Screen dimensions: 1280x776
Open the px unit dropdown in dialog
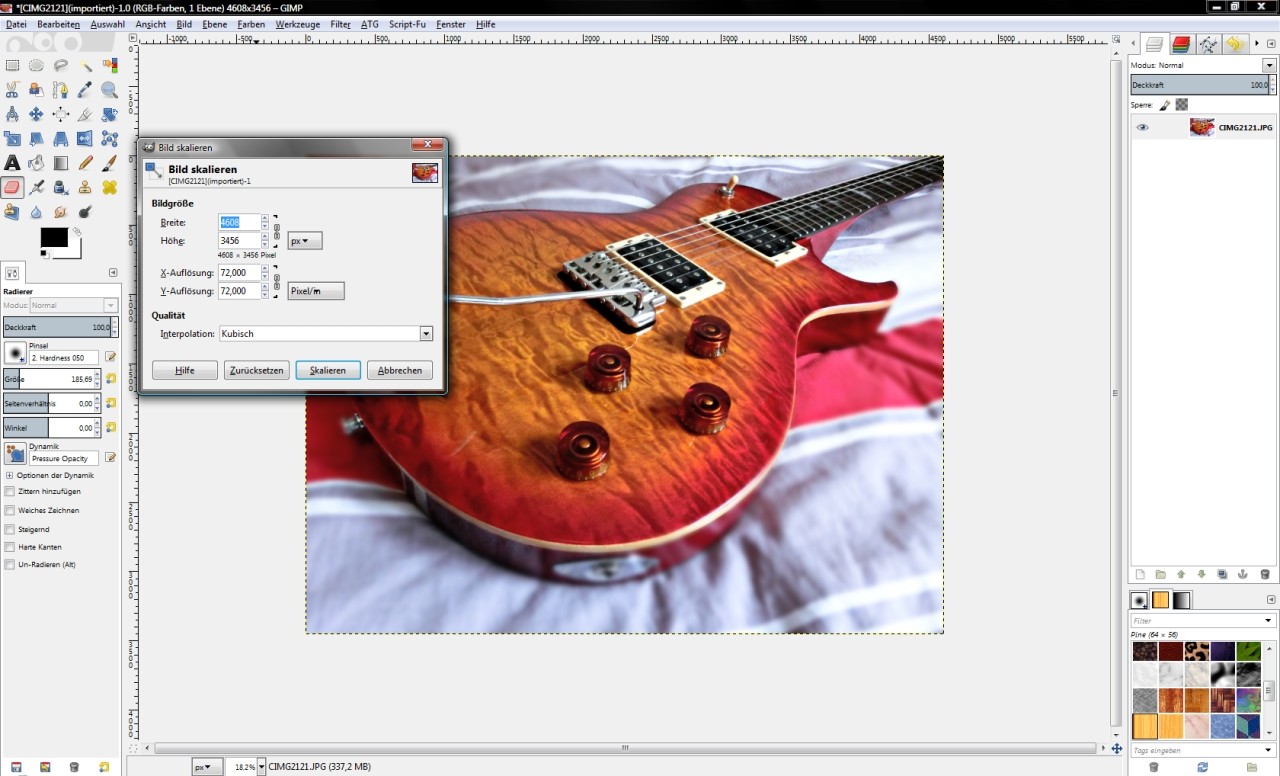[x=305, y=241]
